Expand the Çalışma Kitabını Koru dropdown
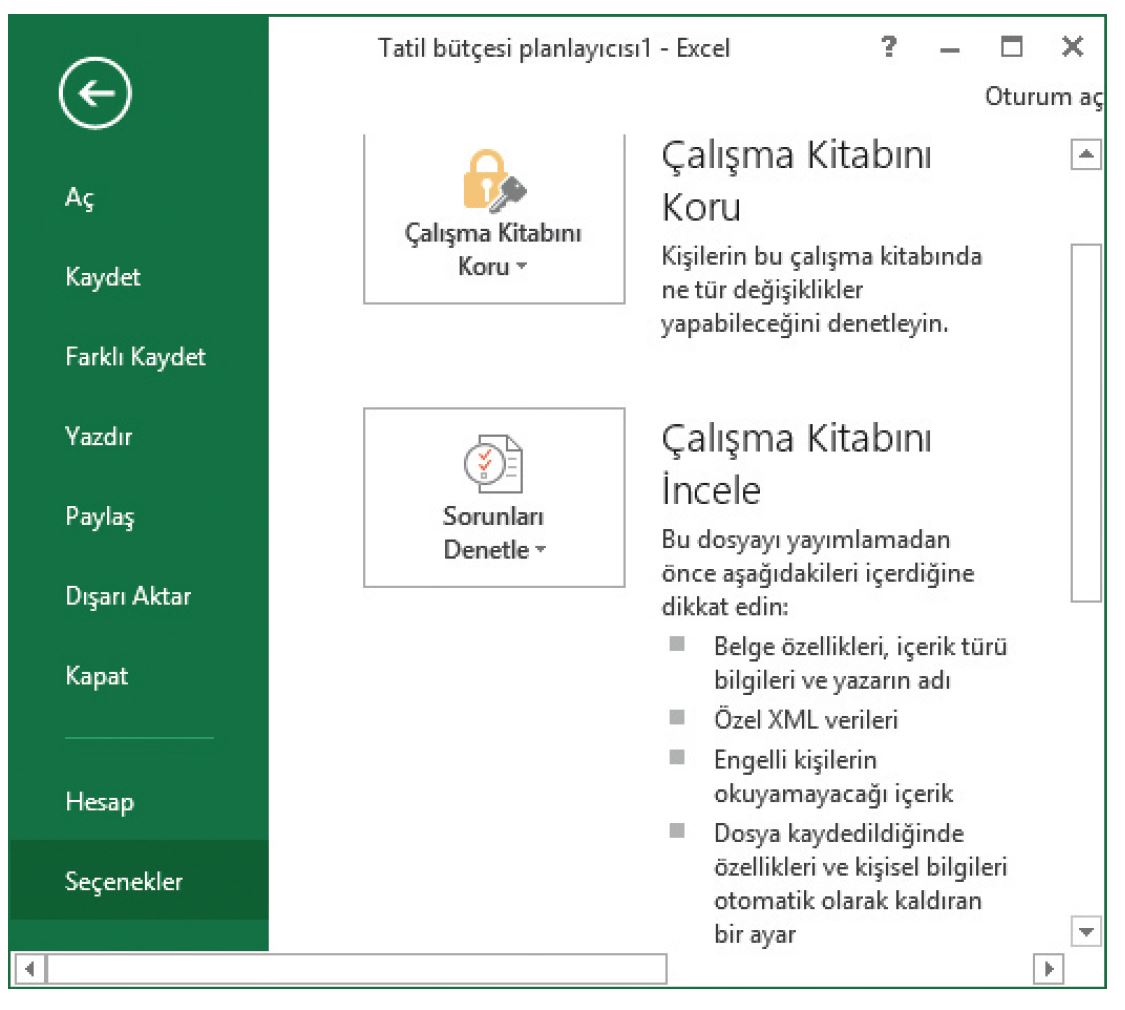 (x=494, y=250)
